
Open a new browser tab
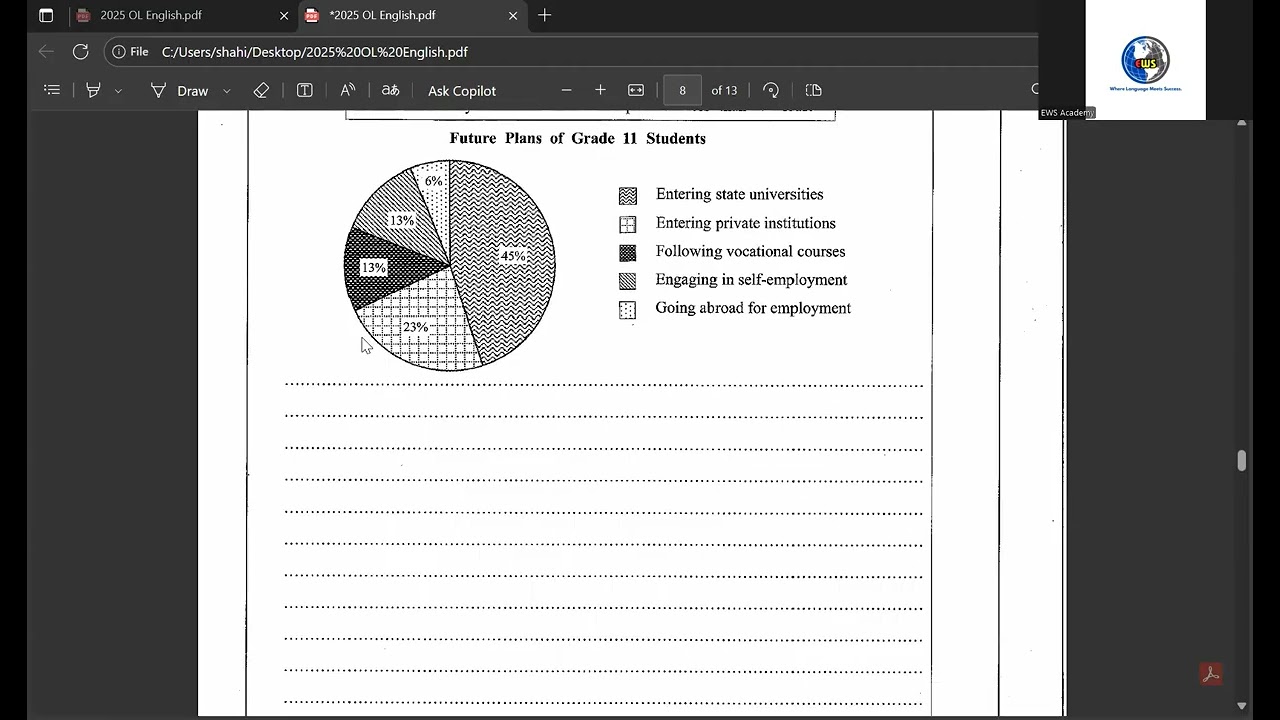[x=544, y=15]
